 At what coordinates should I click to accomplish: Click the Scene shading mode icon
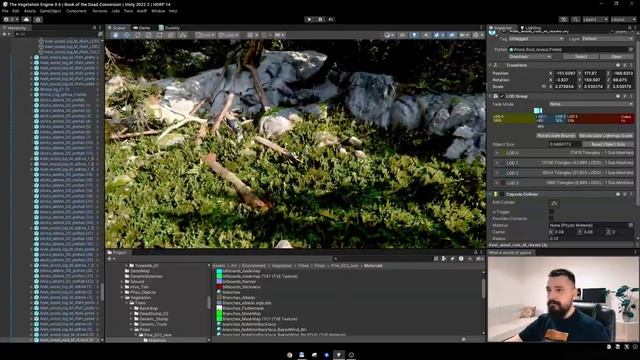tap(388, 36)
